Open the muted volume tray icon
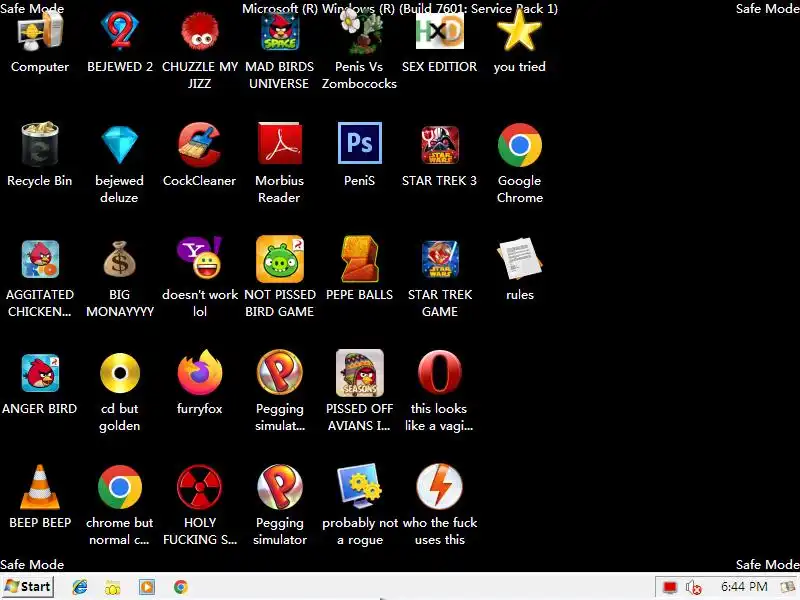This screenshot has height=600, width=800. click(694, 588)
